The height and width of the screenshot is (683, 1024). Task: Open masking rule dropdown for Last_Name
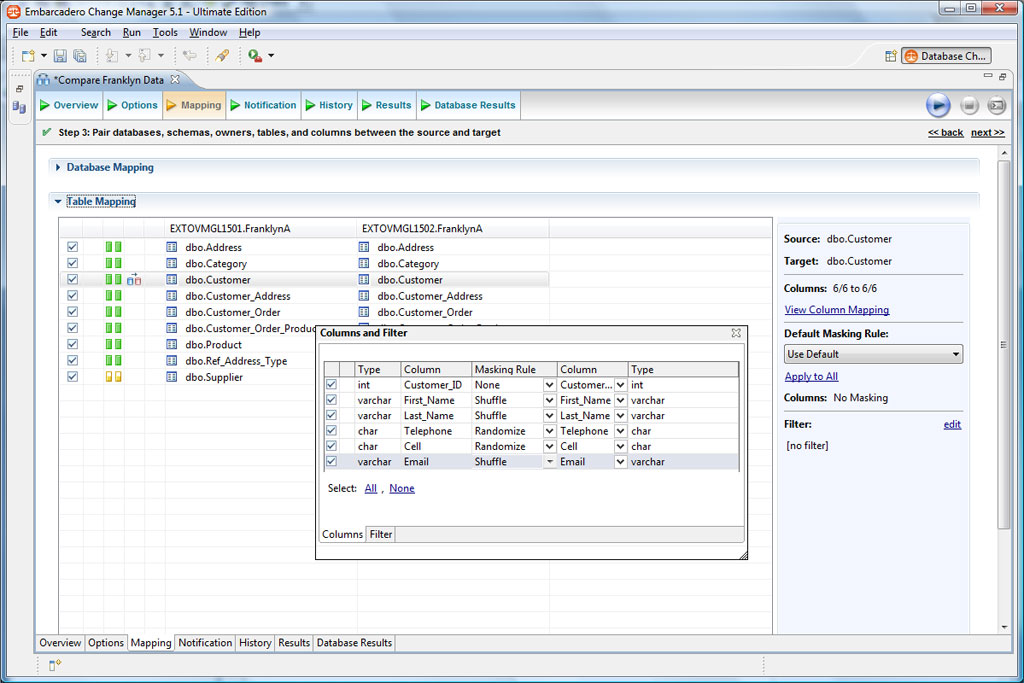[x=549, y=415]
